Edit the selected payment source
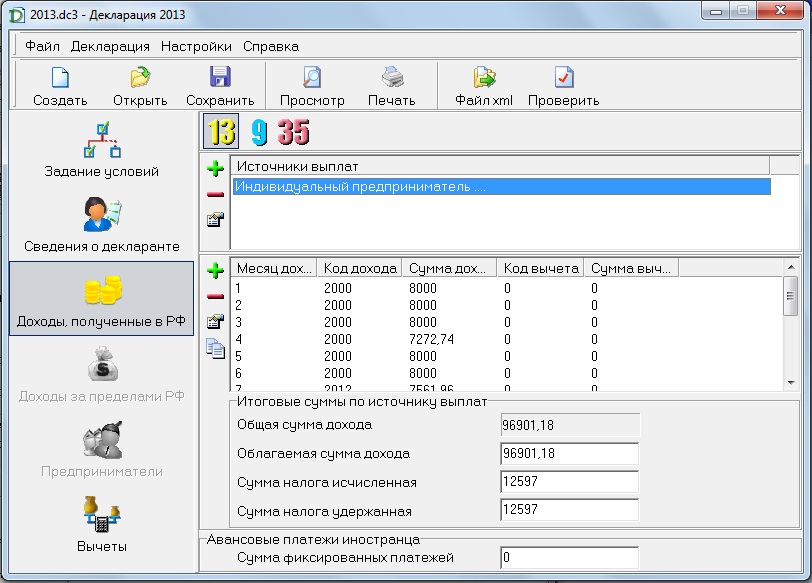This screenshot has height=583, width=812. (x=215, y=220)
